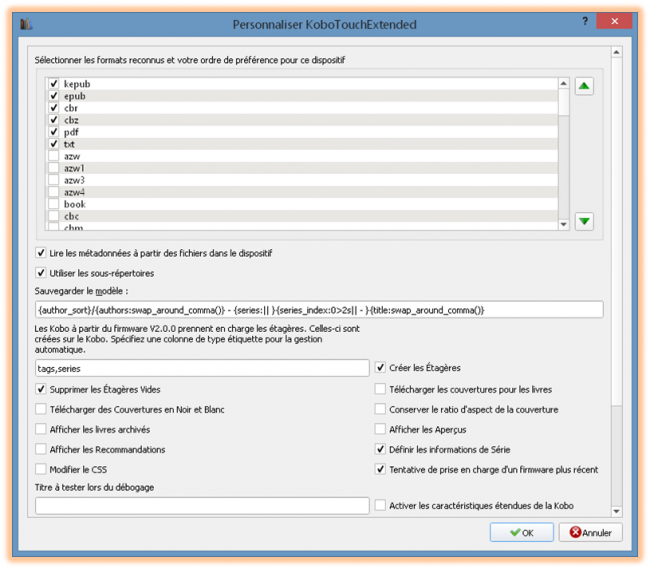650x569 pixels.
Task: Toggle Utiliser les sous-répertoires
Action: 41,273
